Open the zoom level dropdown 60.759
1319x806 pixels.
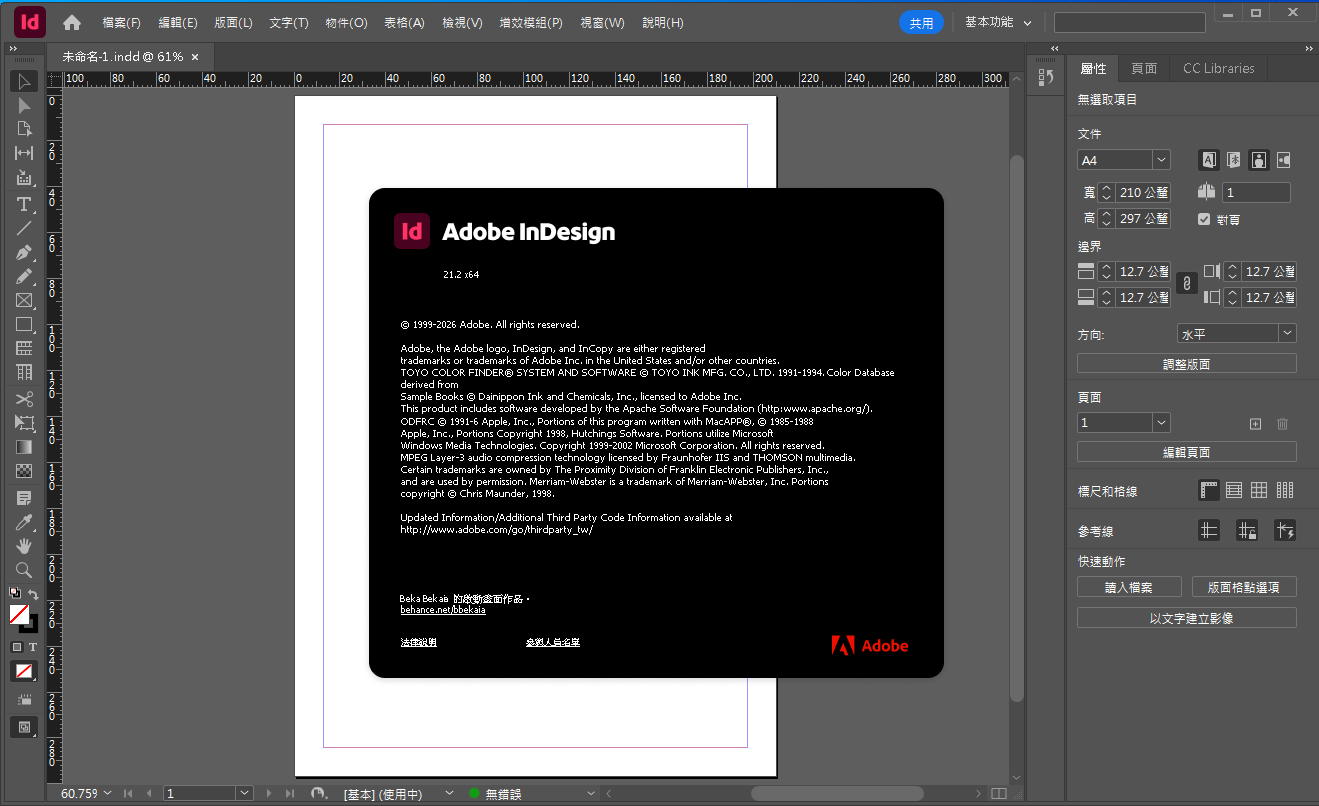(106, 794)
